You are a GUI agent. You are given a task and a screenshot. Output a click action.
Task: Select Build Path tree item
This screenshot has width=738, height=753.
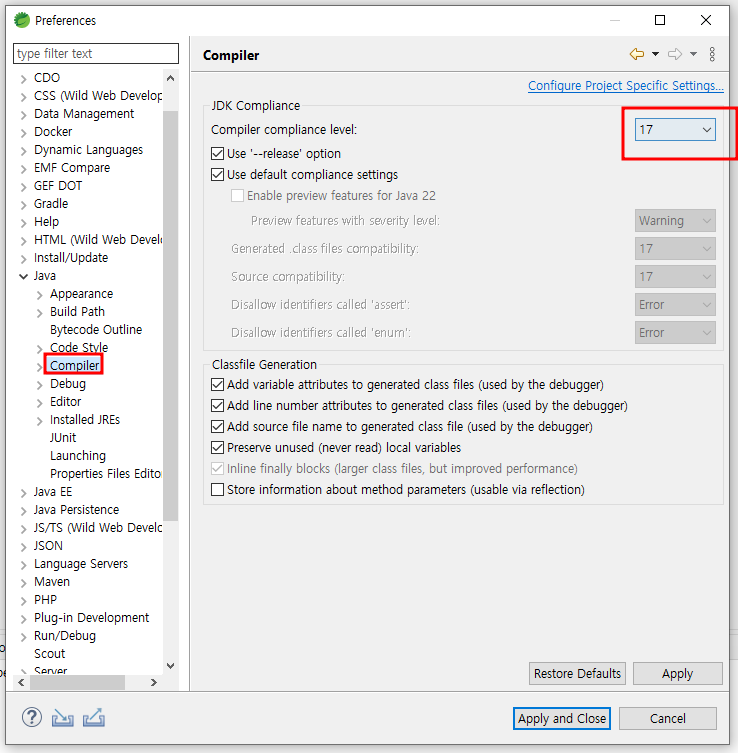coord(77,312)
